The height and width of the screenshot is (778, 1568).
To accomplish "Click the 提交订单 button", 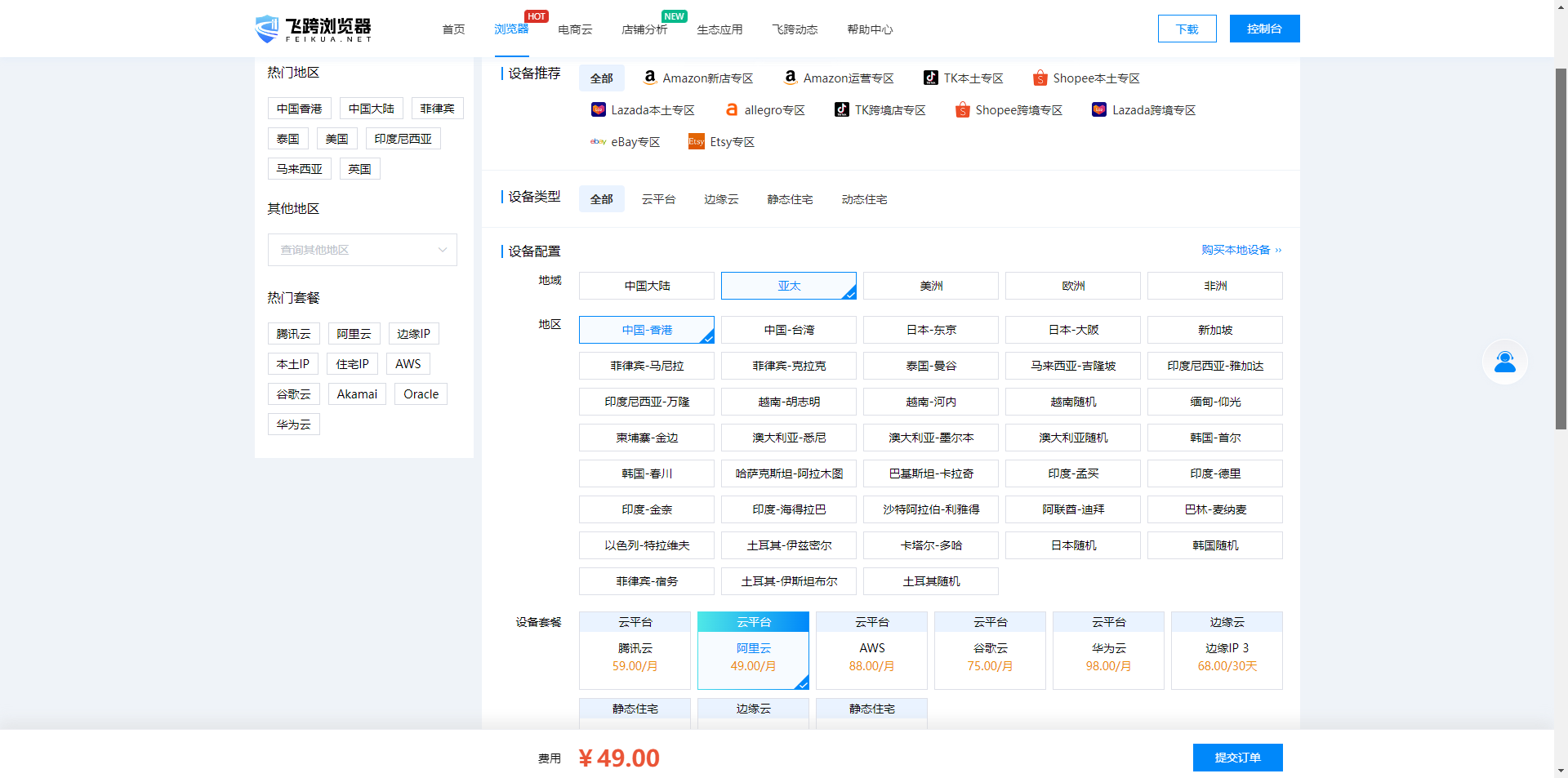I will tap(1237, 758).
